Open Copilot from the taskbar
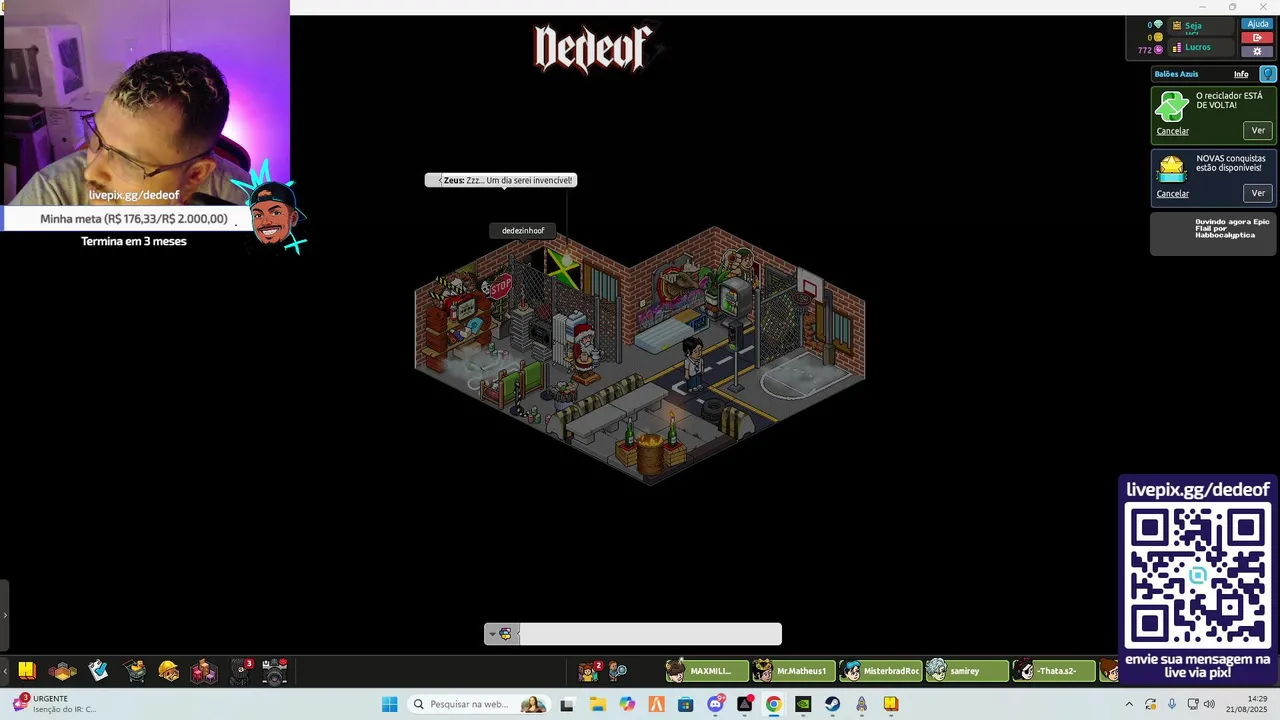This screenshot has width=1280, height=720. click(627, 704)
